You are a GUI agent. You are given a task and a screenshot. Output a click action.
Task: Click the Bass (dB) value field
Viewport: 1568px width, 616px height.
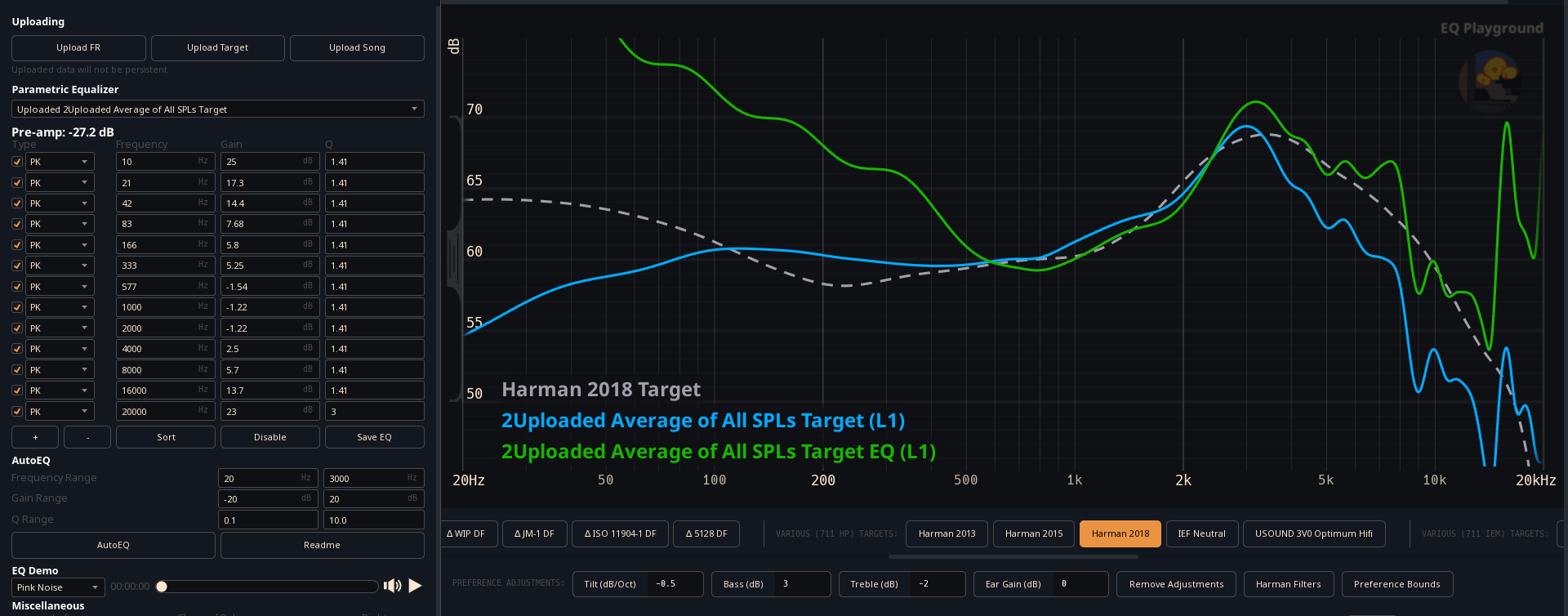click(x=802, y=584)
